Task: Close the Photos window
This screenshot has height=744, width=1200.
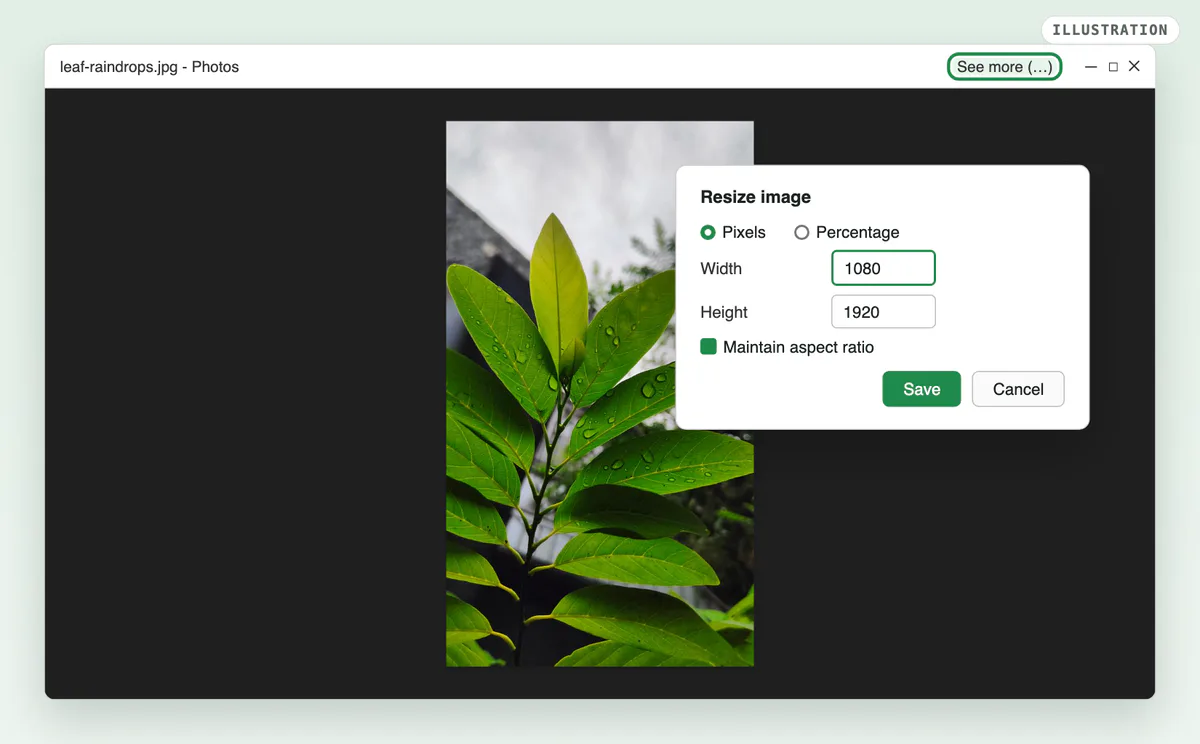Action: (x=1134, y=66)
